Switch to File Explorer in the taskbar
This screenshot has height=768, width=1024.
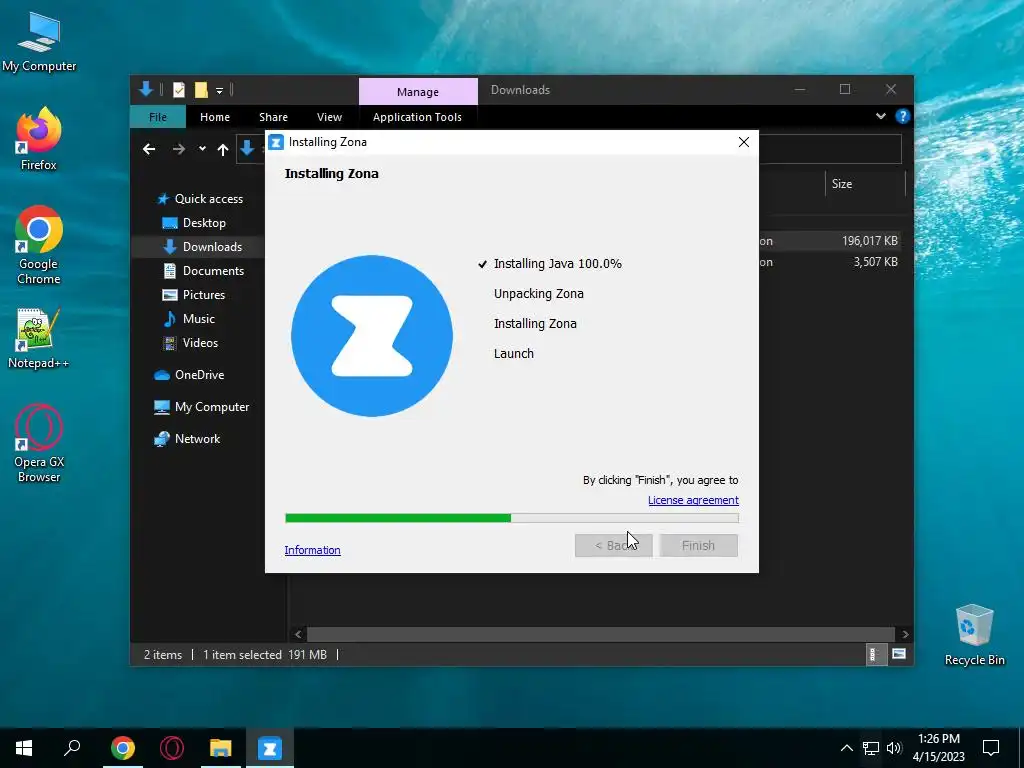pos(221,748)
